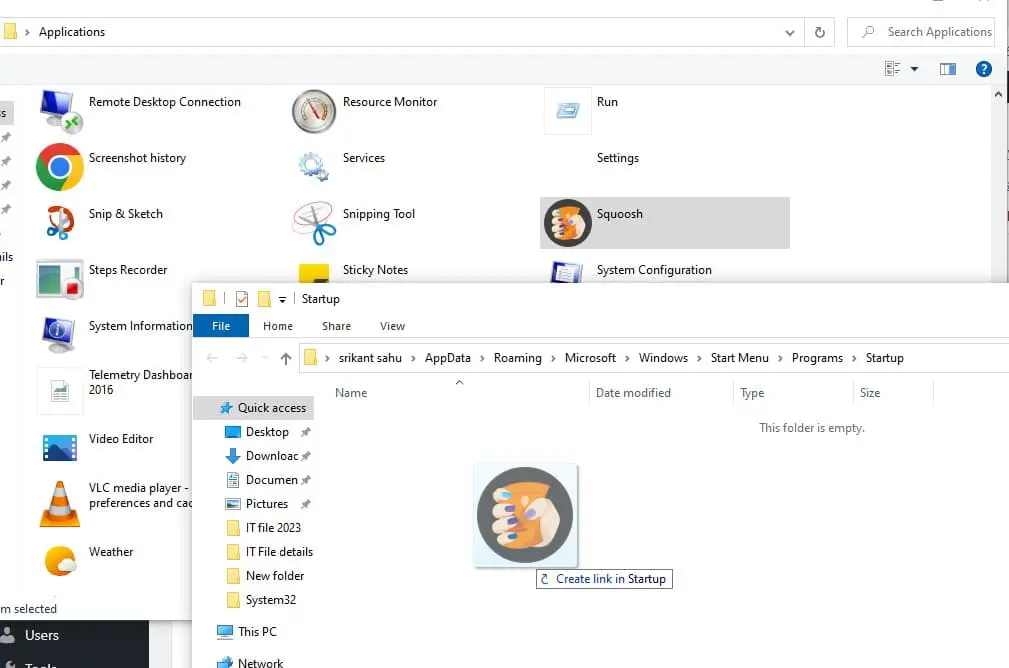Expand the Applications address bar history dropdown
This screenshot has height=668, width=1009.
click(x=790, y=32)
